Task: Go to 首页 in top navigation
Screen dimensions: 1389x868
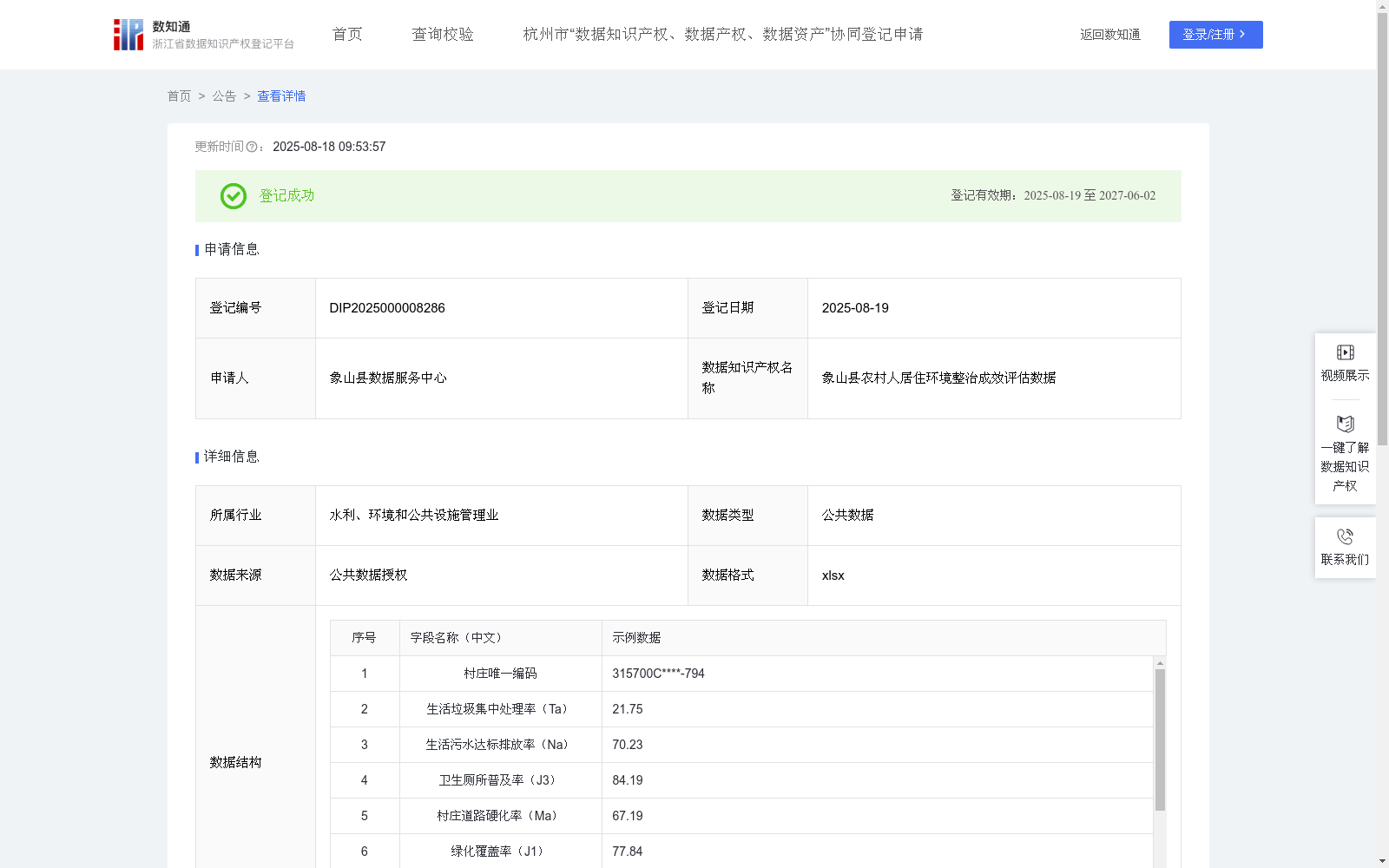Action: point(347,35)
